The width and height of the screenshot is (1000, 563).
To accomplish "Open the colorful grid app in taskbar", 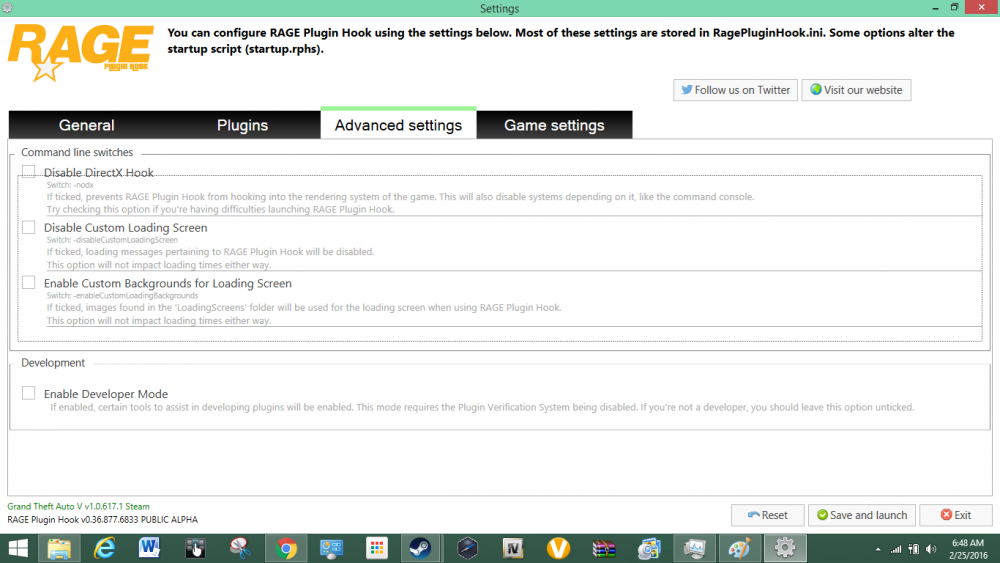I will pos(376,548).
